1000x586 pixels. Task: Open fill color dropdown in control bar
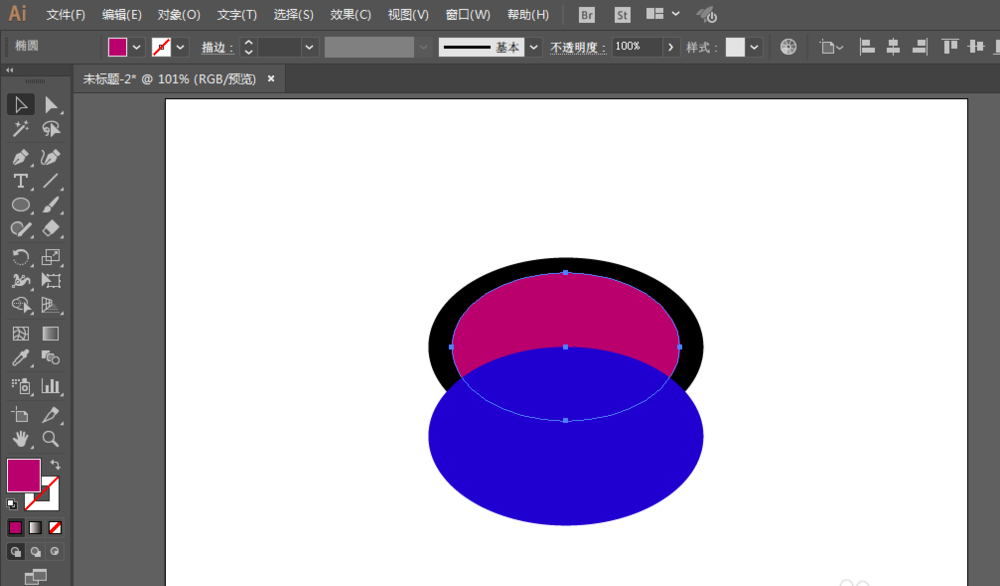136,47
